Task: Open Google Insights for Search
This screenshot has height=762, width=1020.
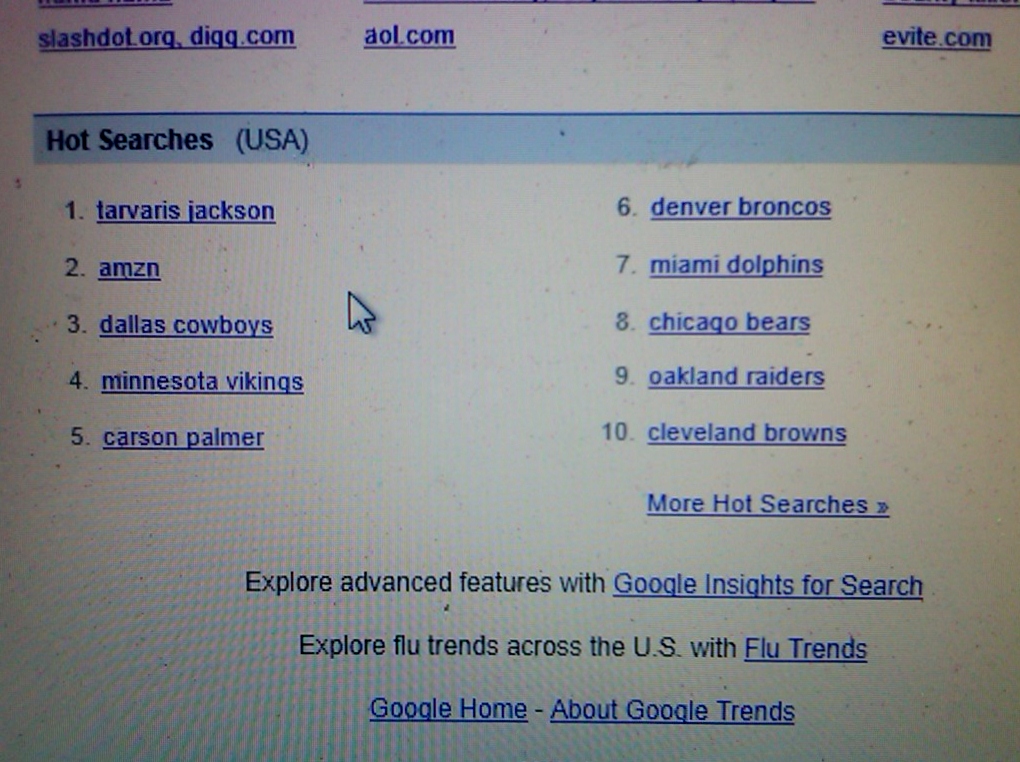Action: click(768, 585)
